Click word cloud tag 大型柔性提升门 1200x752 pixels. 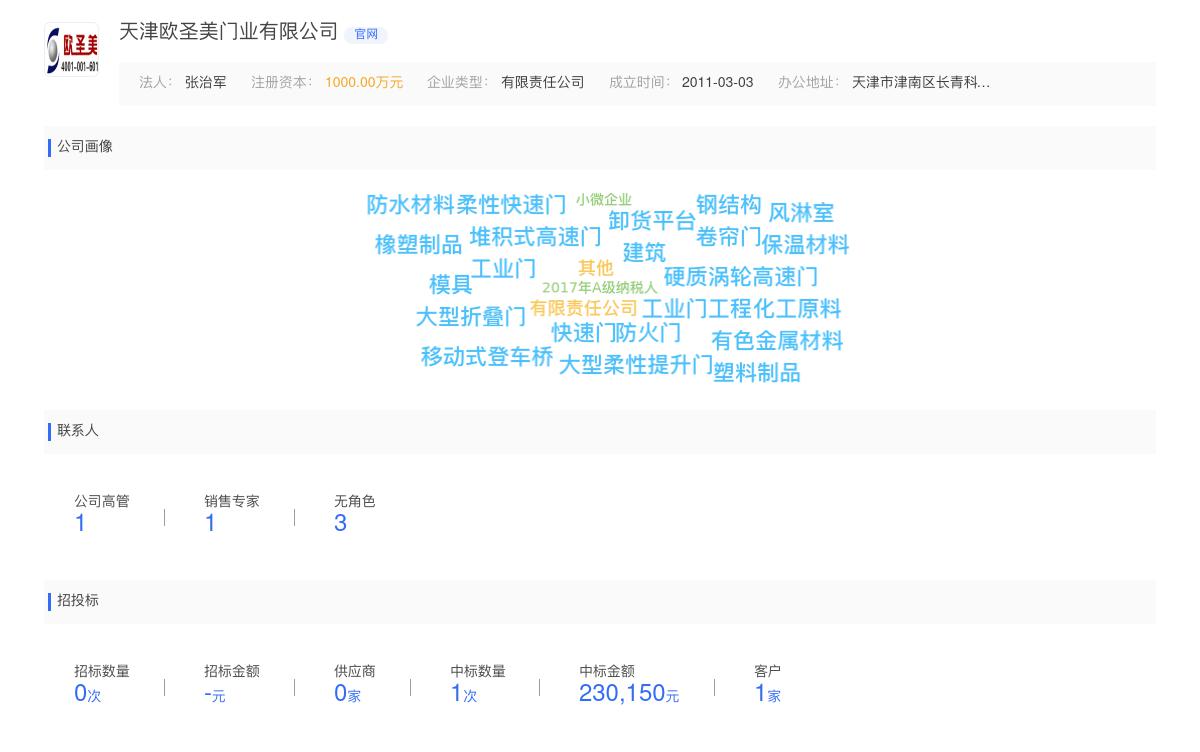[636, 365]
